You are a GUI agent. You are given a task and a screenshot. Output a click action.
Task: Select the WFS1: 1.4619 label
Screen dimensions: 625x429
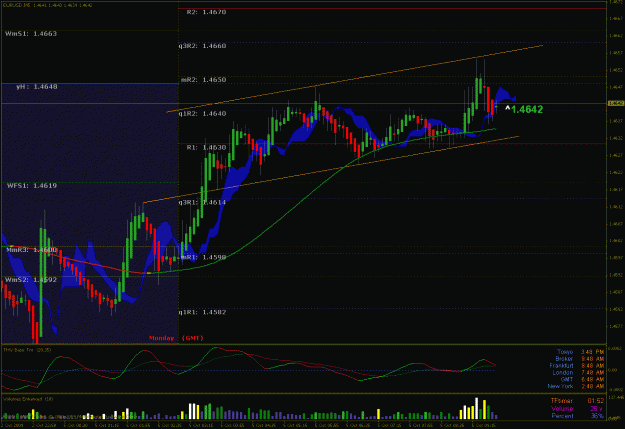(x=31, y=186)
